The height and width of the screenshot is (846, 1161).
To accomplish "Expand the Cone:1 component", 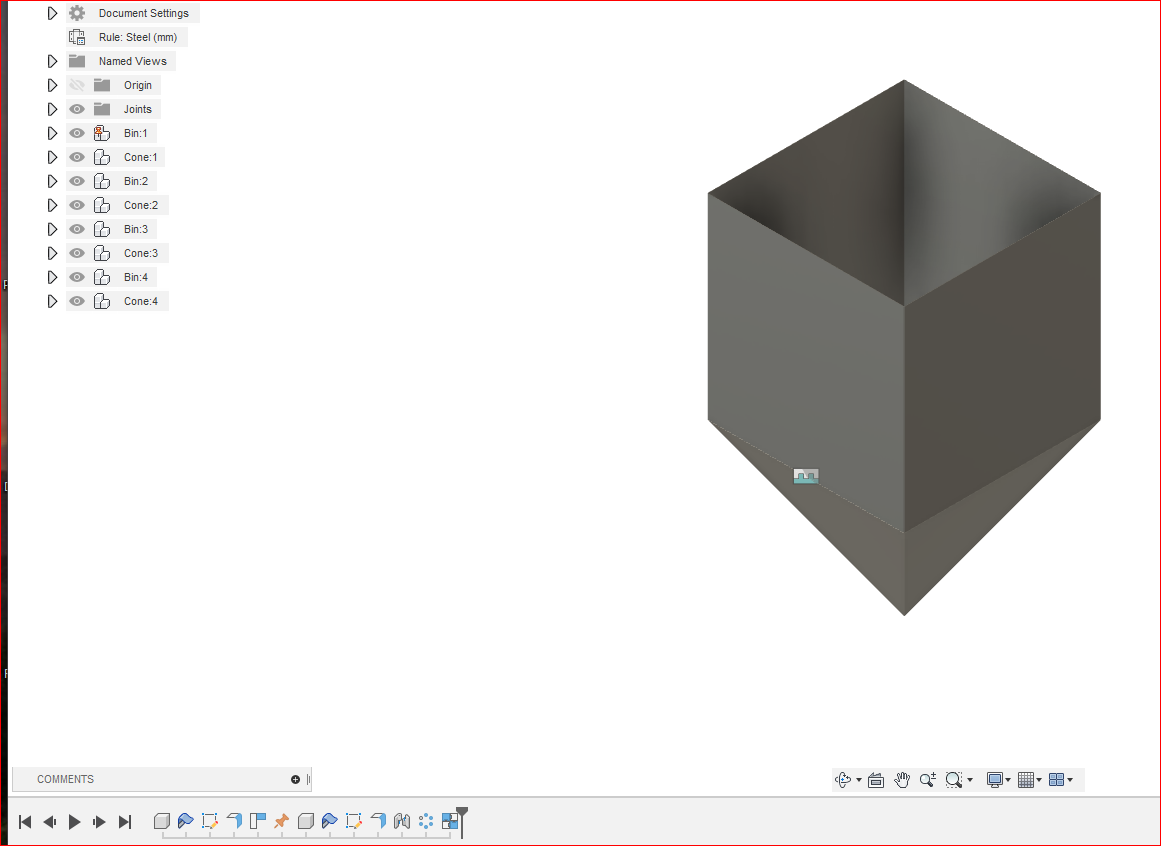I will (x=52, y=157).
